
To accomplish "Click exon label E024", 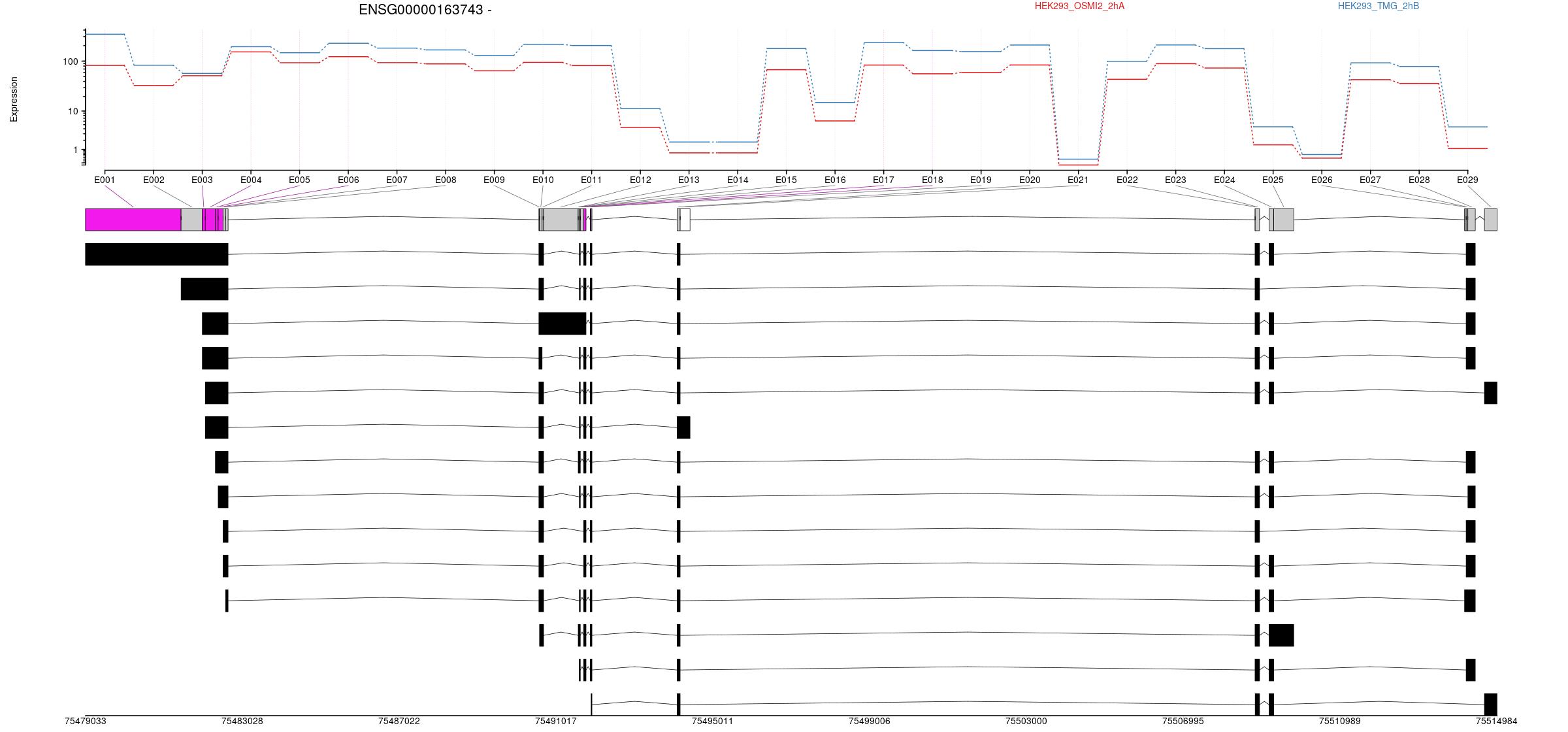I will coord(1224,180).
